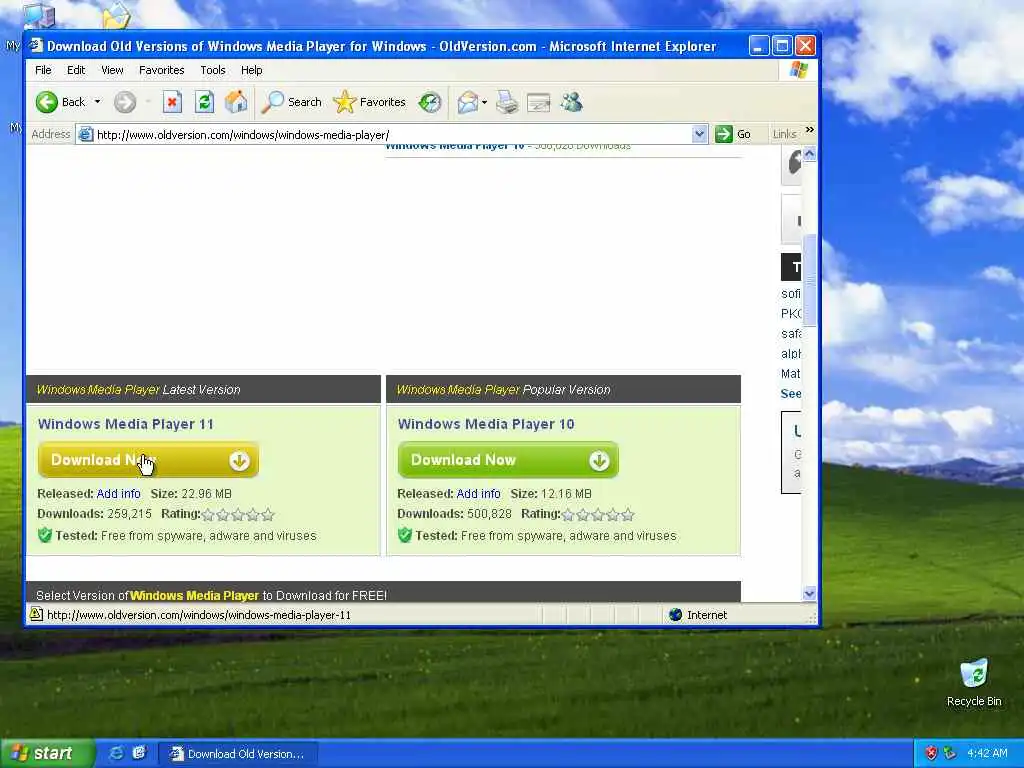Click the scrollbar up arrow
Viewport: 1024px width, 768px height.
click(x=809, y=154)
